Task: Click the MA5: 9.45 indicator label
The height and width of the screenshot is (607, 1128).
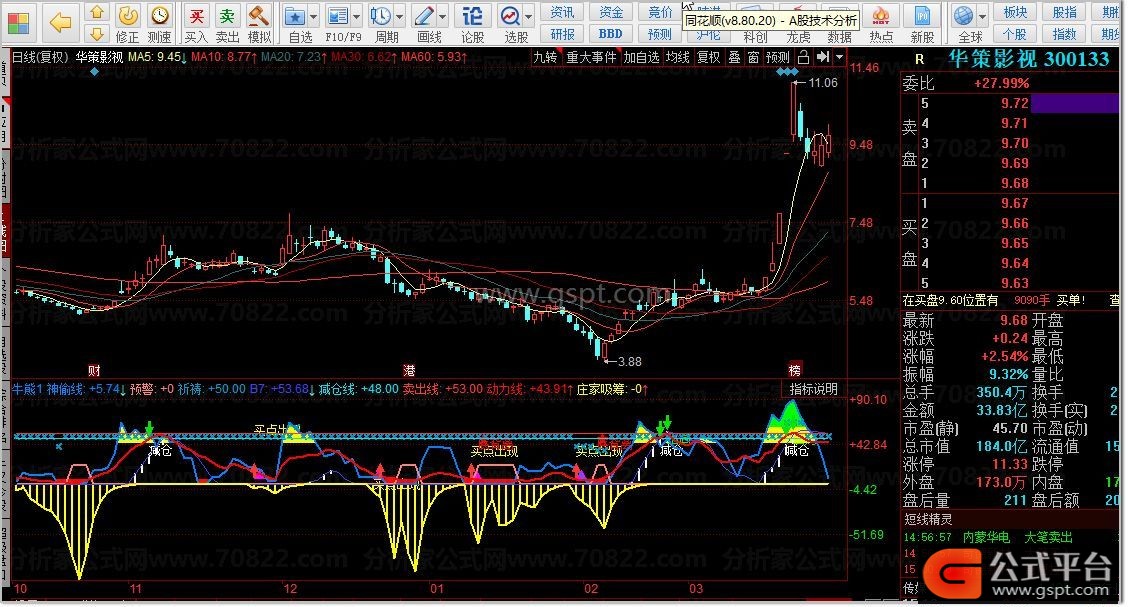Action: [x=158, y=57]
